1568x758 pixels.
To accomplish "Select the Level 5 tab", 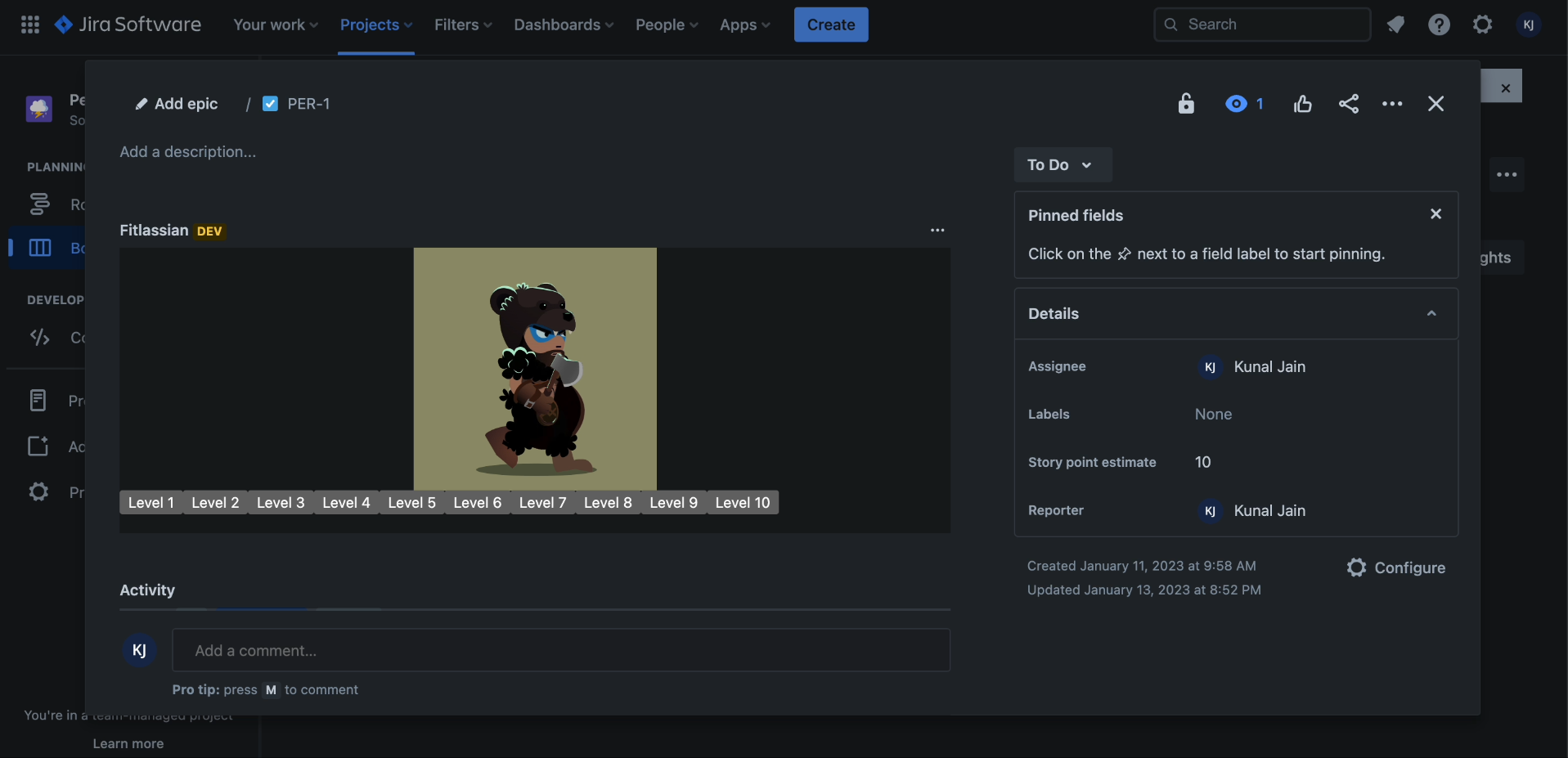I will click(x=411, y=503).
